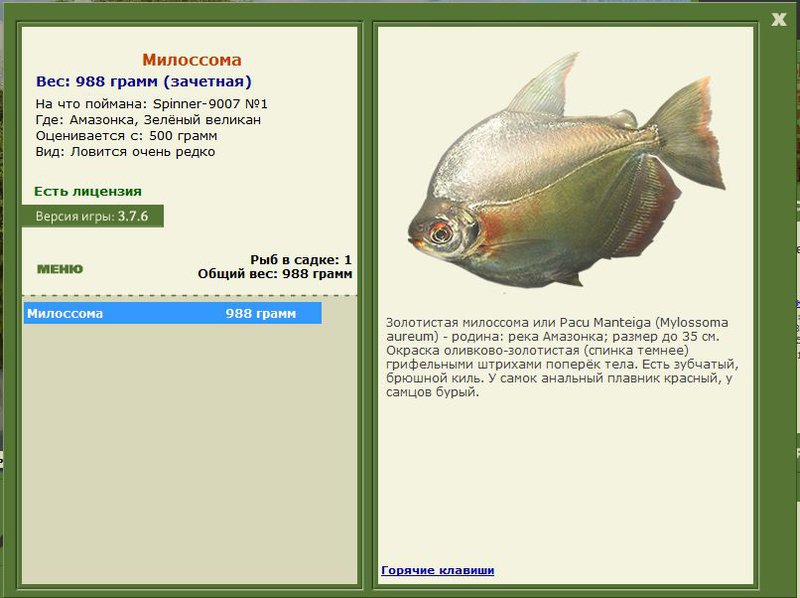Click the Милоссома fish picture
This screenshot has height=598, width=800.
pyautogui.click(x=566, y=171)
